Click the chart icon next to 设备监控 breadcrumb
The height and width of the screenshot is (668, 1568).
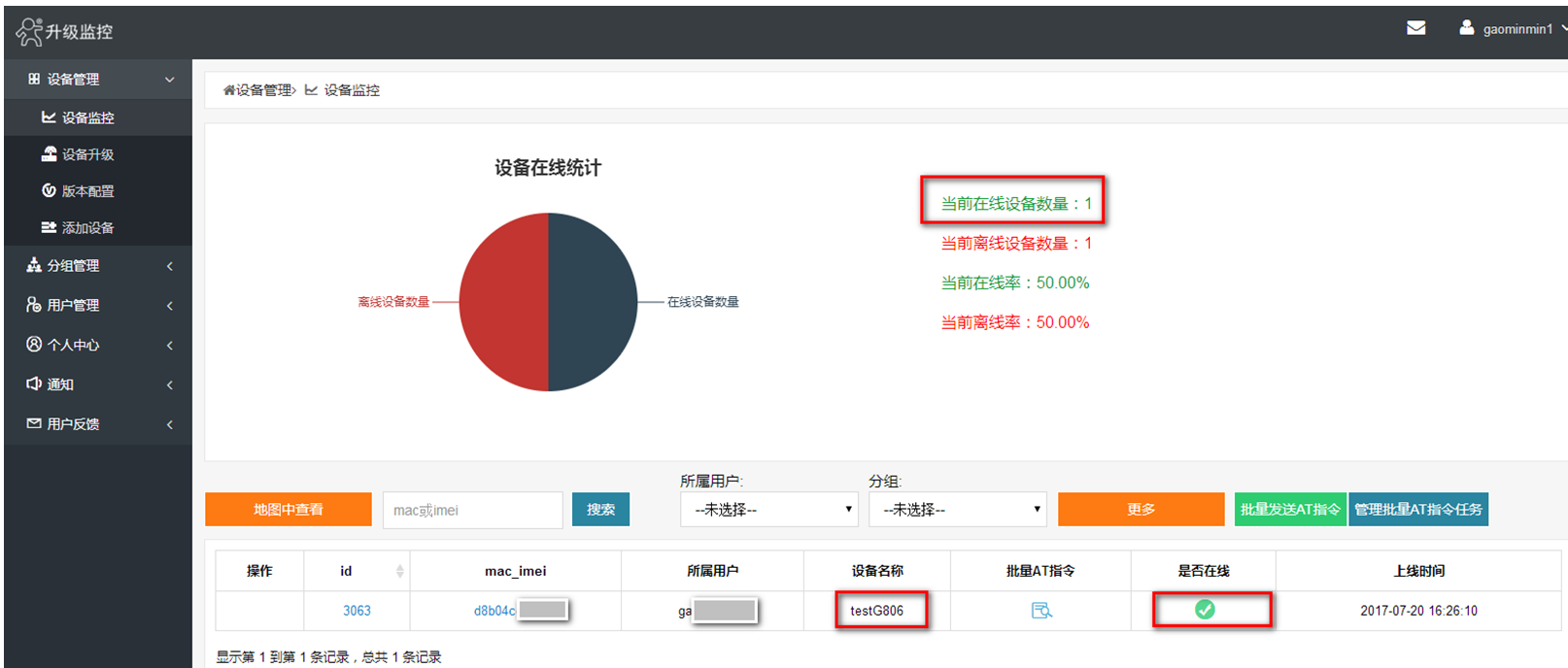click(311, 90)
